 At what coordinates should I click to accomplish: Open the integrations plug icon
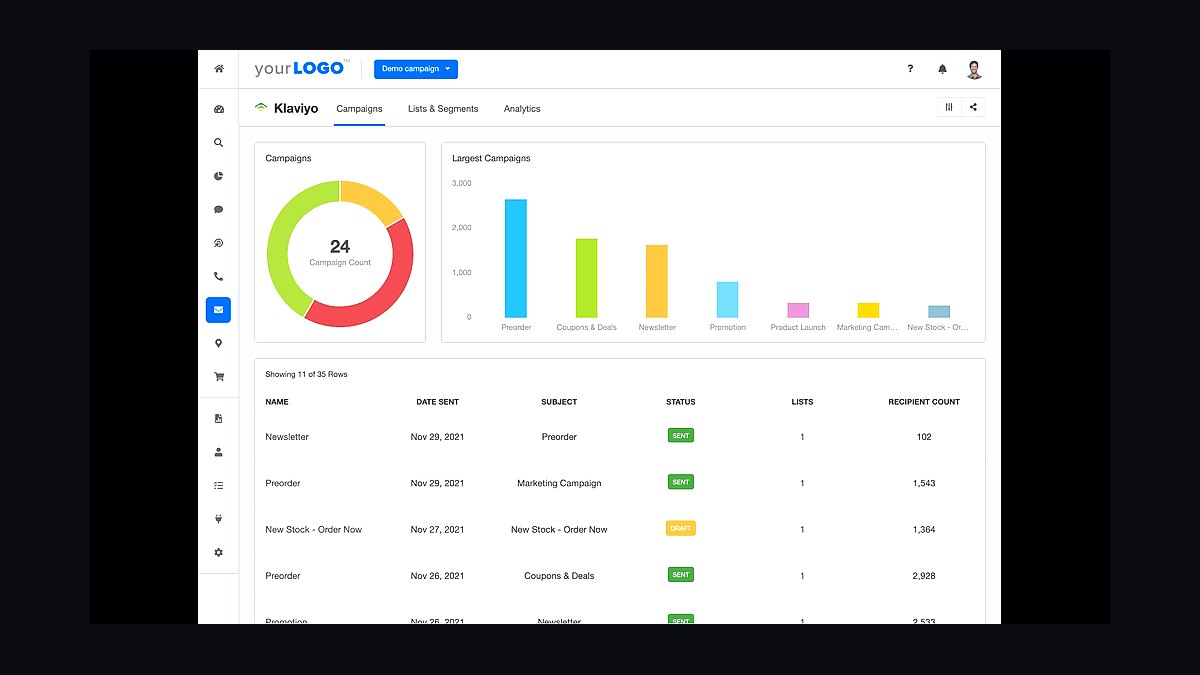click(x=218, y=519)
